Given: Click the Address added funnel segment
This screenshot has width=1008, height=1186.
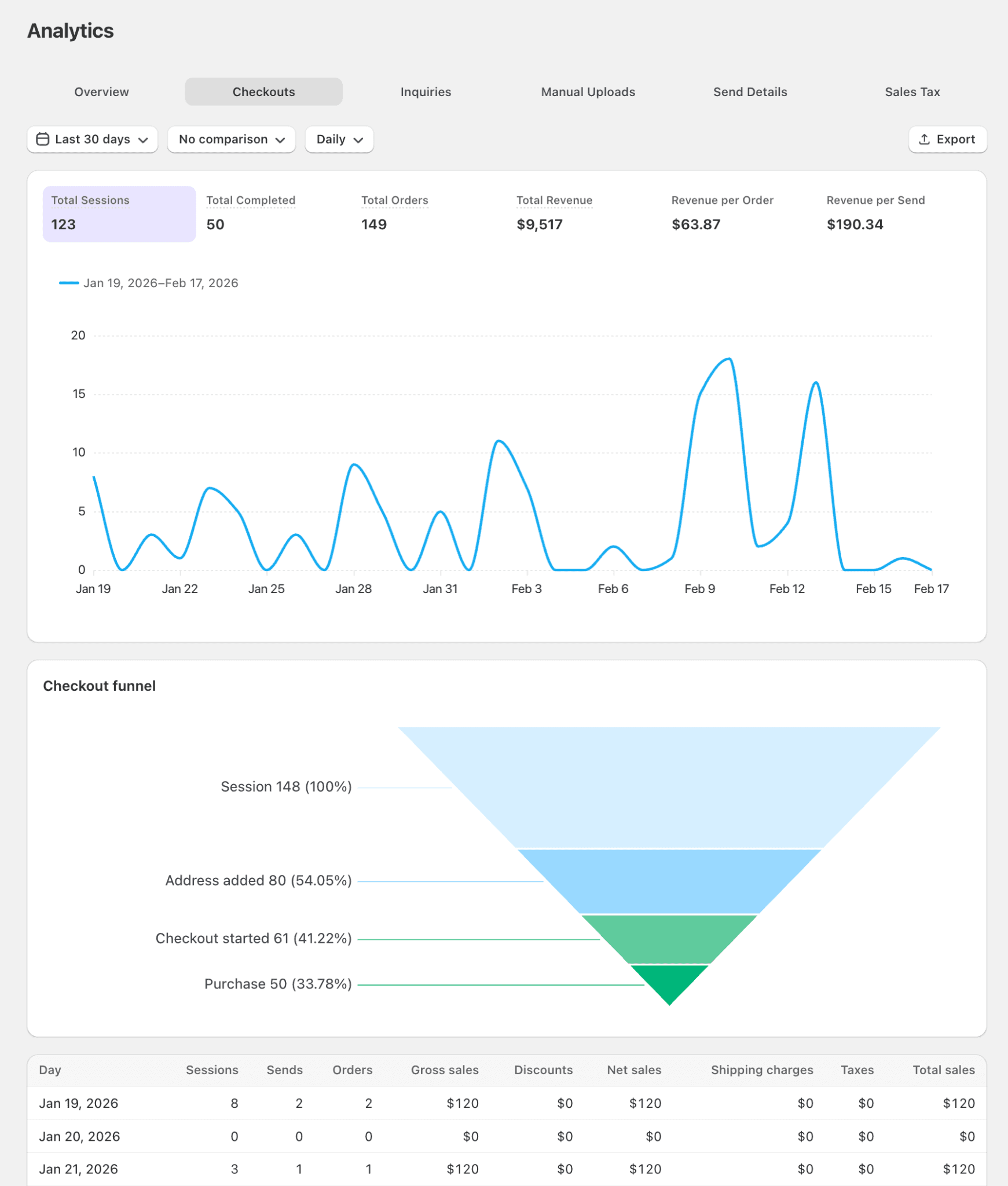Looking at the screenshot, I should (x=669, y=881).
